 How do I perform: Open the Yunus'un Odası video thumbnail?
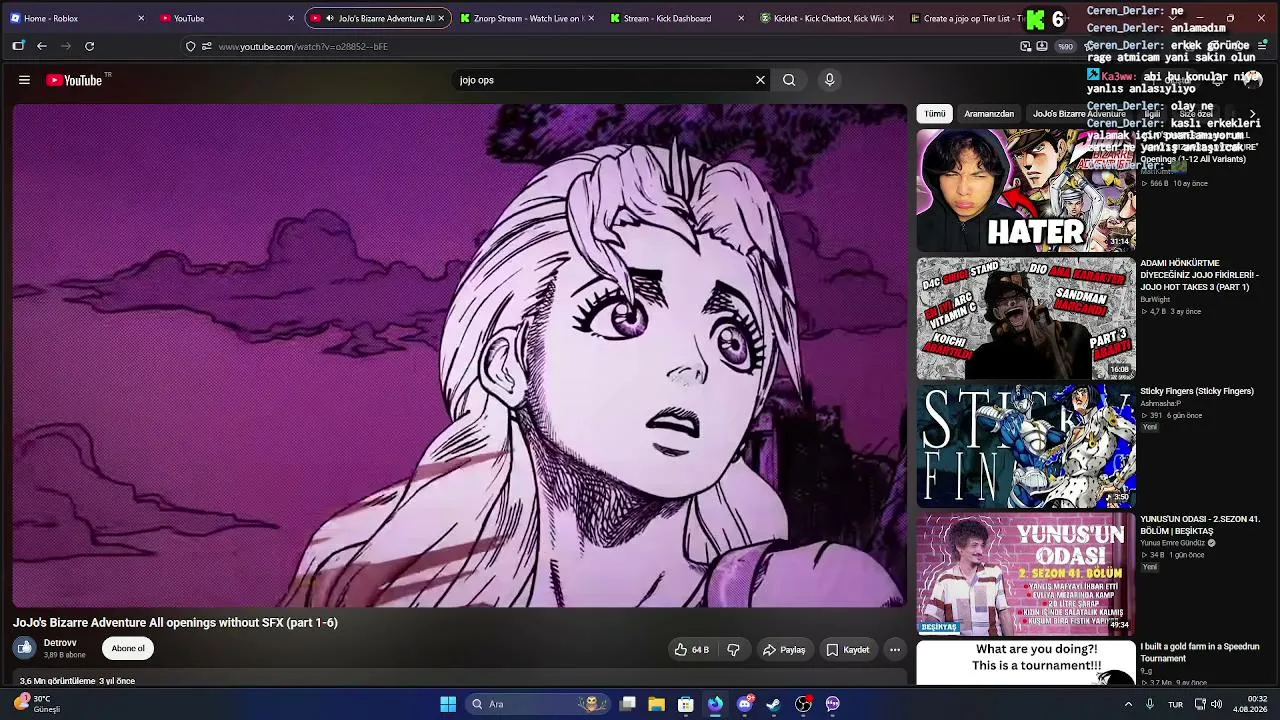1026,575
